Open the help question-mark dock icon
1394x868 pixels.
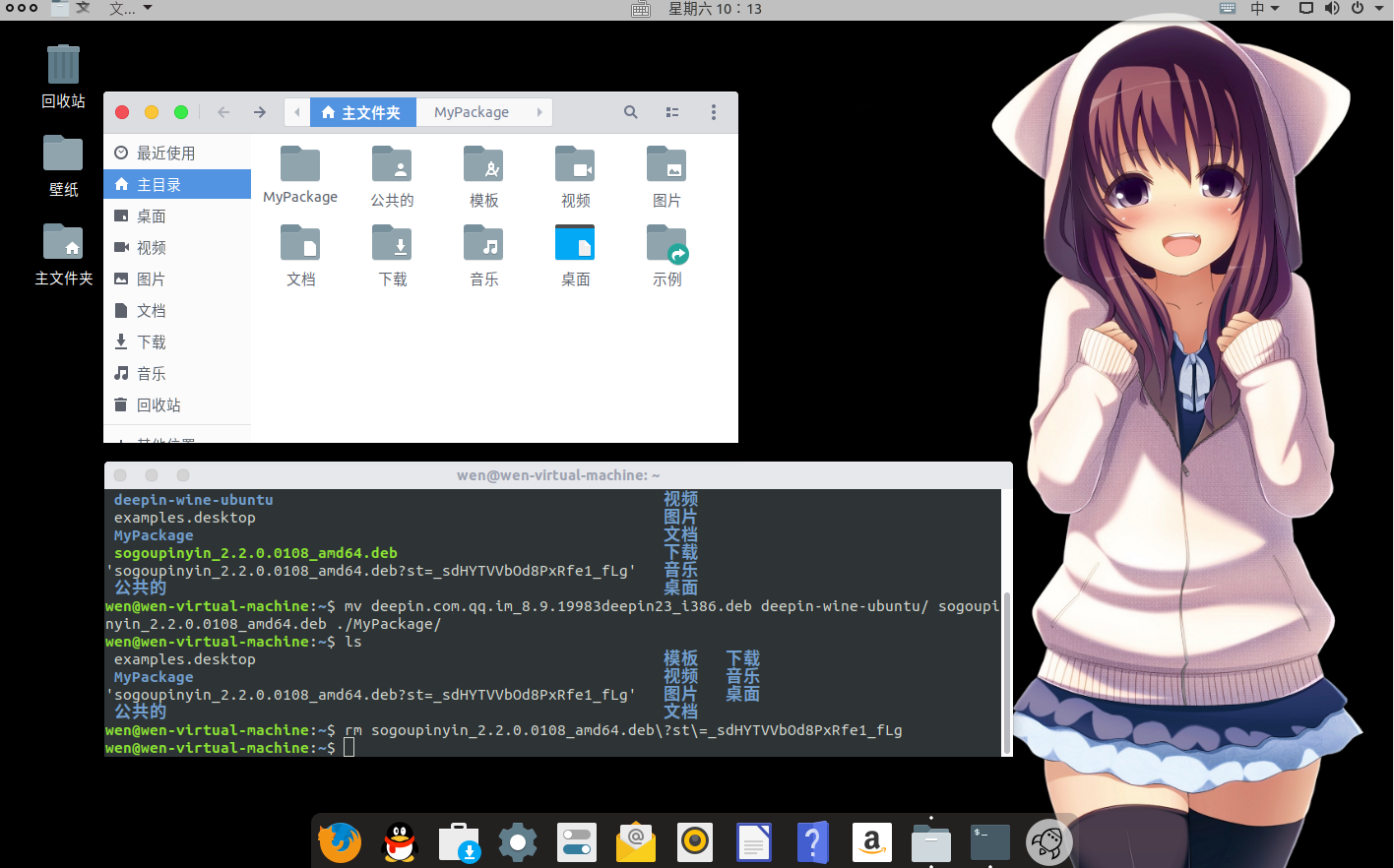(812, 842)
